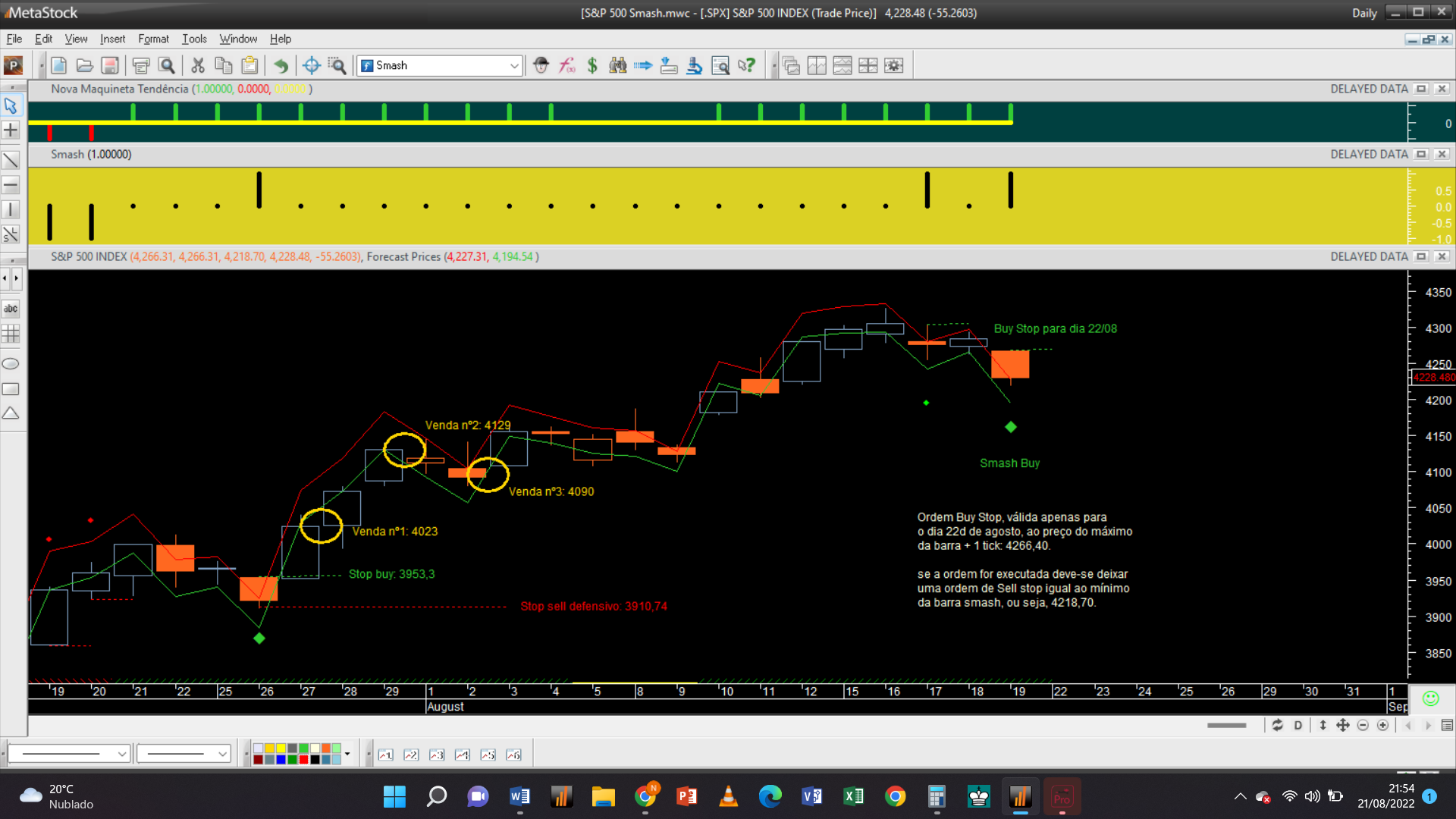Open Enhanced System Tester dollar icon
Image resolution: width=1456 pixels, height=819 pixels.
[592, 66]
